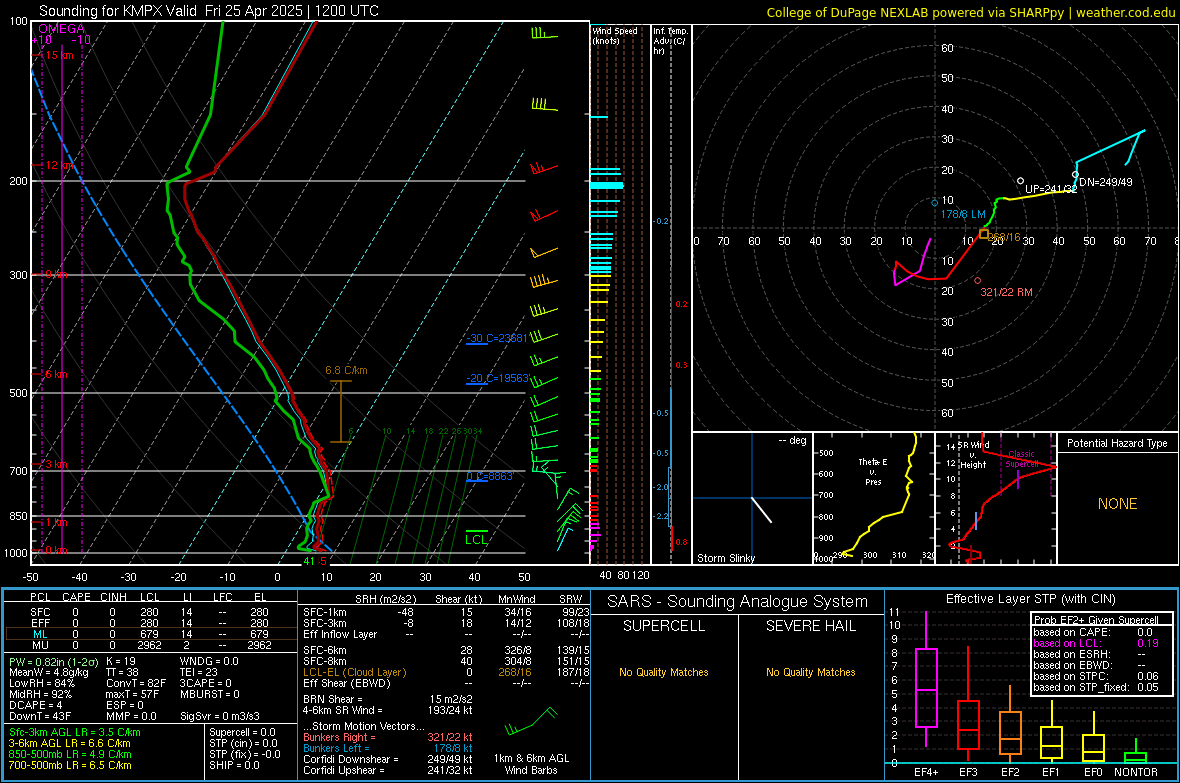Viewport: 1180px width, 783px height.
Task: Select the SFC parcel row label
Action: [x=40, y=612]
